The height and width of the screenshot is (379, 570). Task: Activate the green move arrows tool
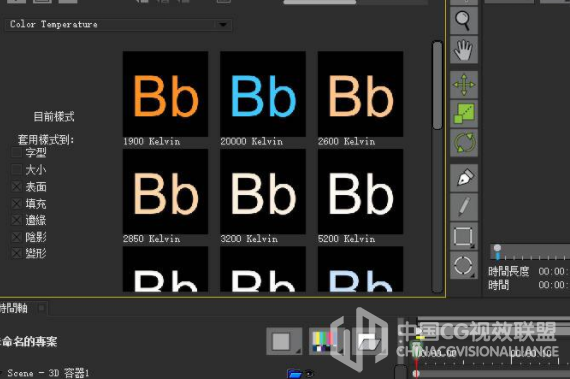(x=463, y=85)
